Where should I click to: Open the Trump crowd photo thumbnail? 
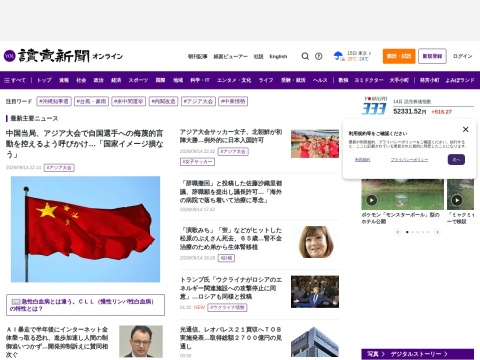315,292
